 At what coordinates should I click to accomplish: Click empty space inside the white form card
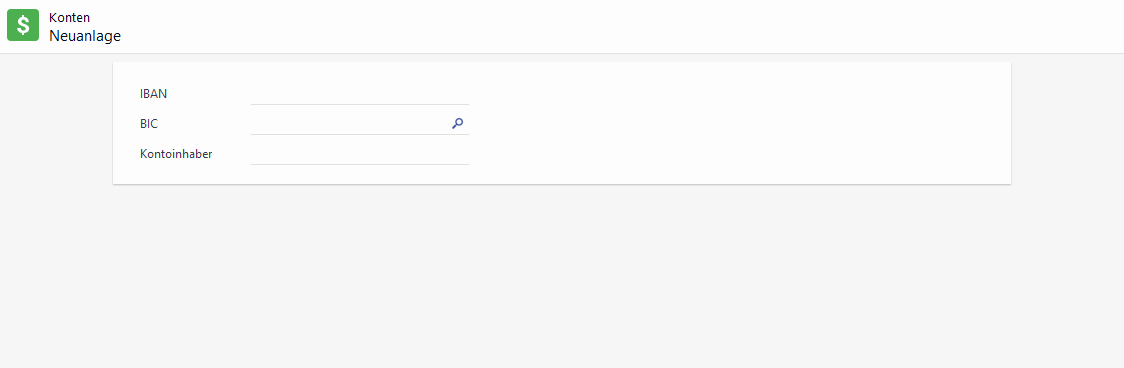point(738,122)
